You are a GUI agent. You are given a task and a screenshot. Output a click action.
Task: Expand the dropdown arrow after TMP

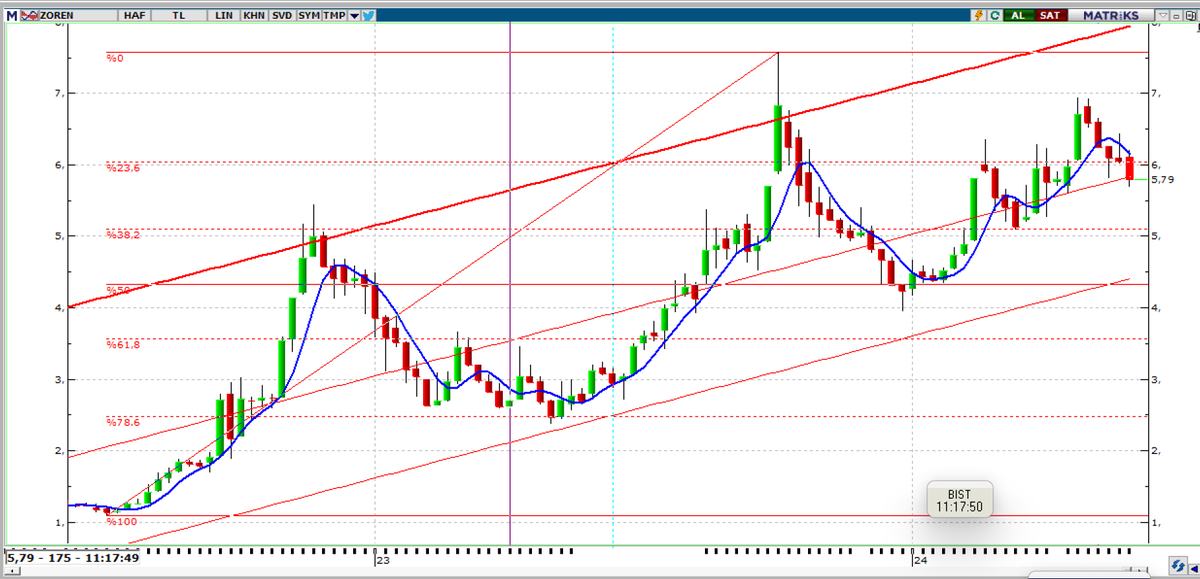point(353,15)
